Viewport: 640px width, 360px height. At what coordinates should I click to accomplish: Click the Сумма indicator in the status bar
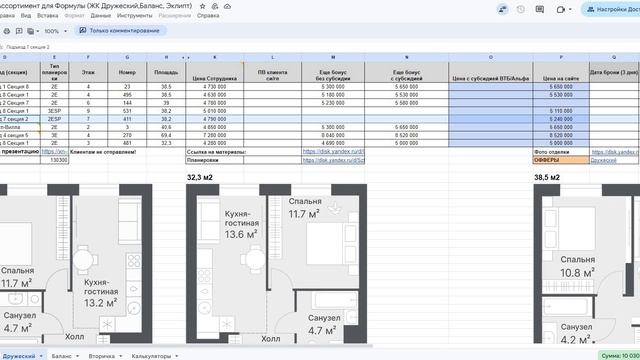pyautogui.click(x=619, y=356)
